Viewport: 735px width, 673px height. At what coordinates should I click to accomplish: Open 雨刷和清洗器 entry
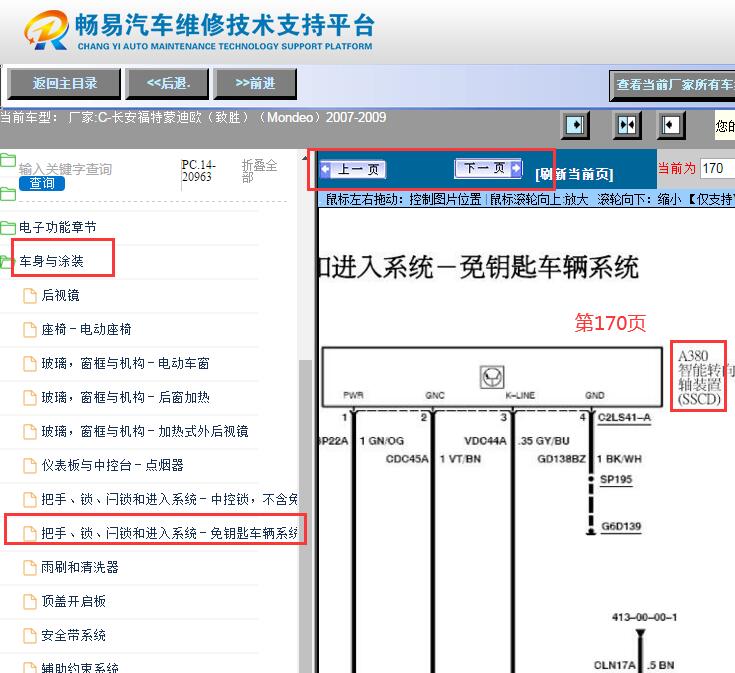pos(80,567)
